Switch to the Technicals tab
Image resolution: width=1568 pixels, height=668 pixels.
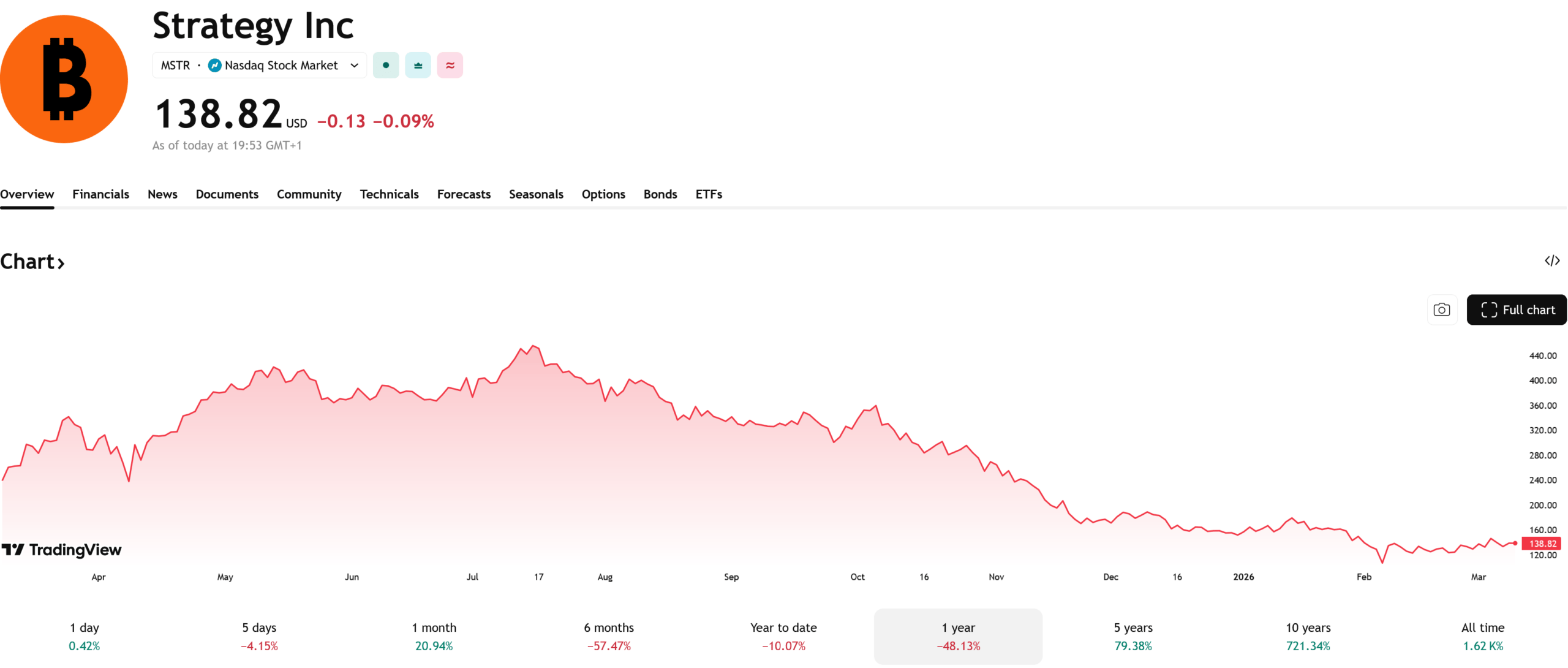[x=389, y=194]
